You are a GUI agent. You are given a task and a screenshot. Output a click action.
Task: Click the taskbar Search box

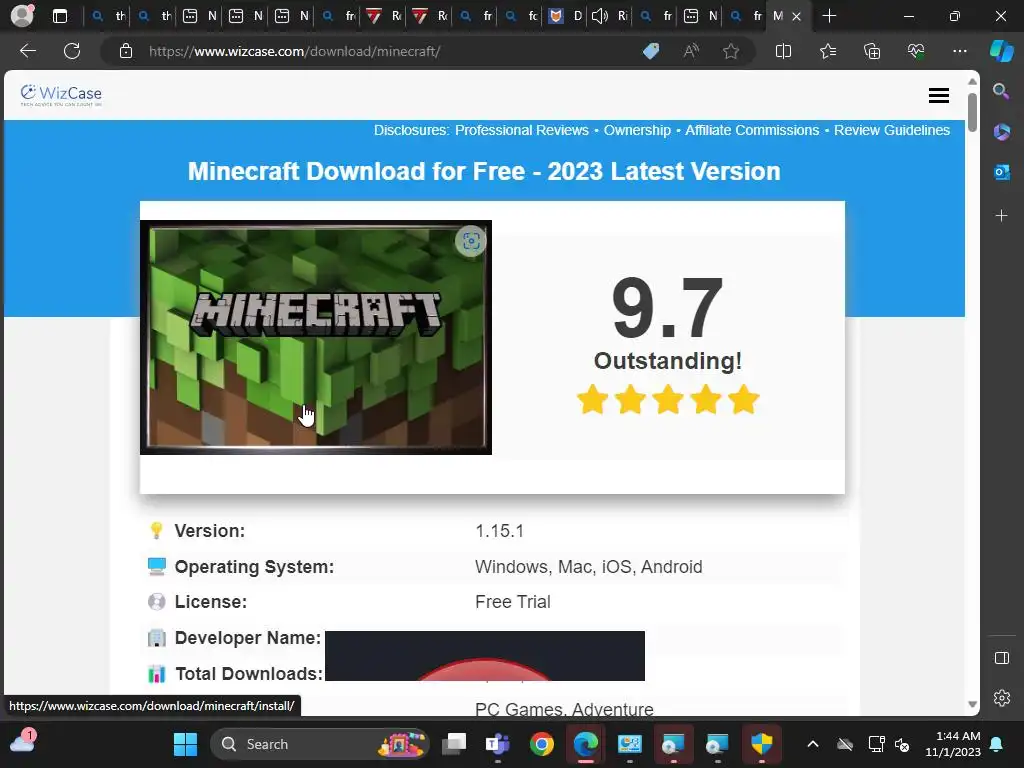click(x=320, y=744)
